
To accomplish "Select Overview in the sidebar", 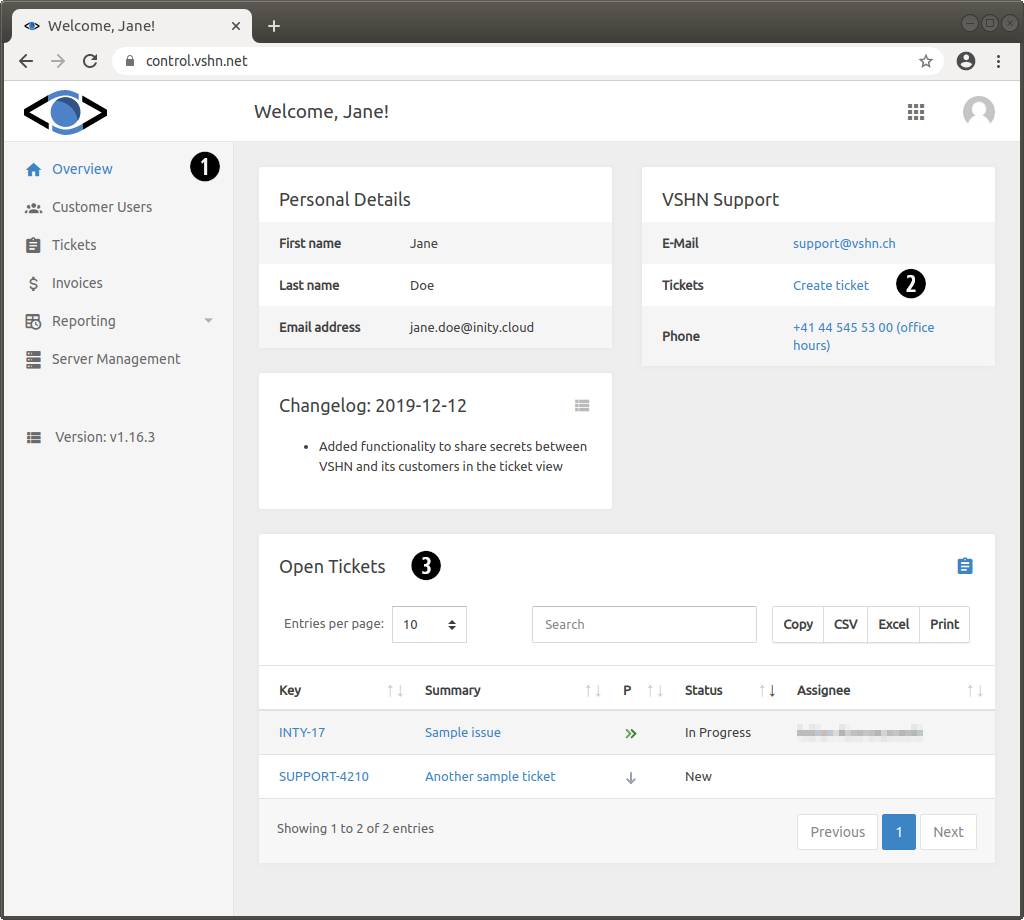I will point(82,169).
